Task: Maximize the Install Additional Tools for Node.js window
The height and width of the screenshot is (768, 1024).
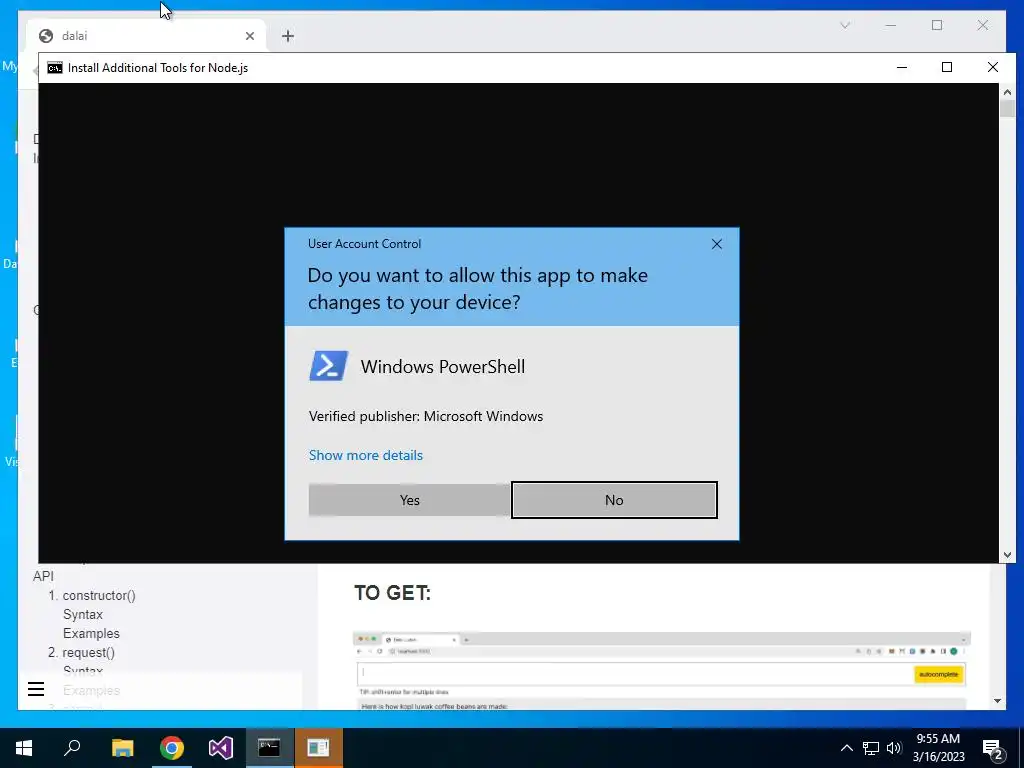Action: (x=947, y=67)
